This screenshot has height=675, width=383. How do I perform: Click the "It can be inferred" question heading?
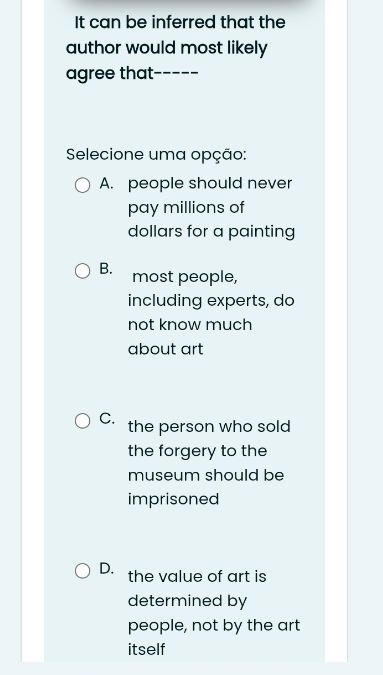pos(176,47)
